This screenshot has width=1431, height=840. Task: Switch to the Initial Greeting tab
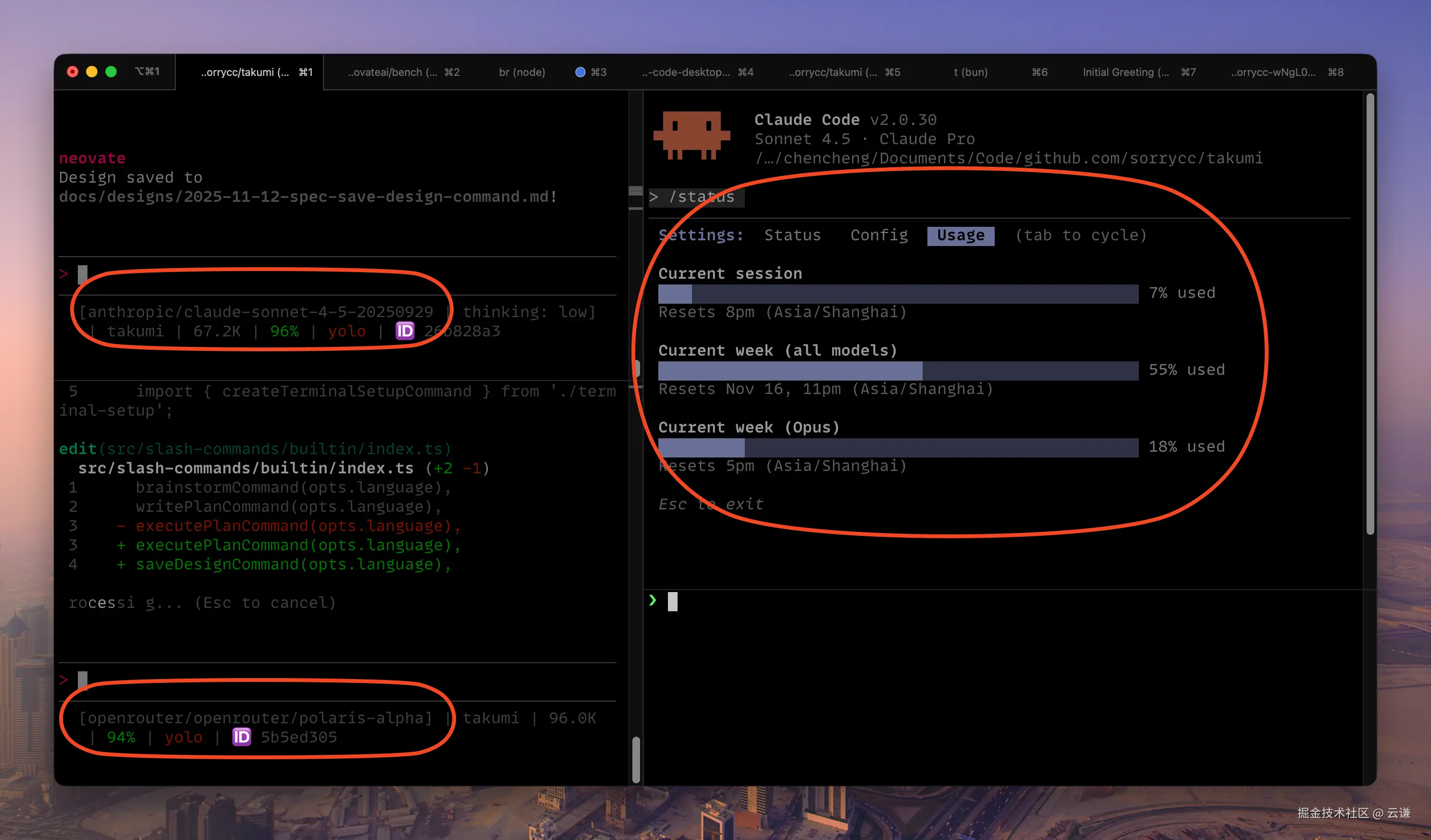[x=1138, y=72]
